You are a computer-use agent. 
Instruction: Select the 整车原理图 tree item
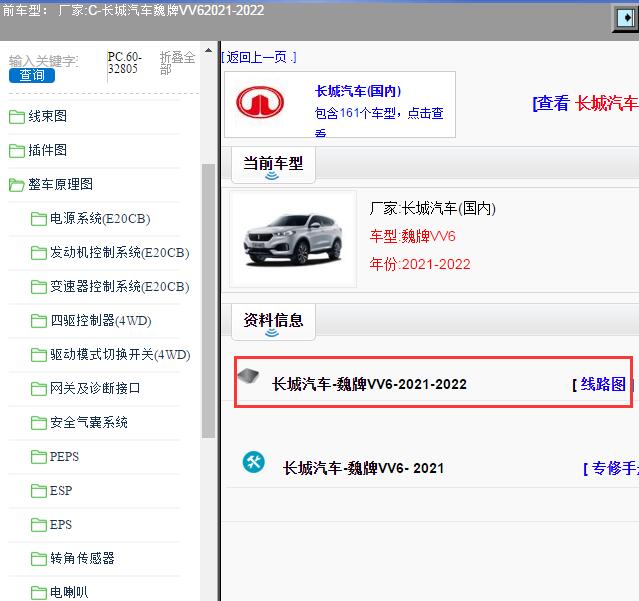coord(60,185)
